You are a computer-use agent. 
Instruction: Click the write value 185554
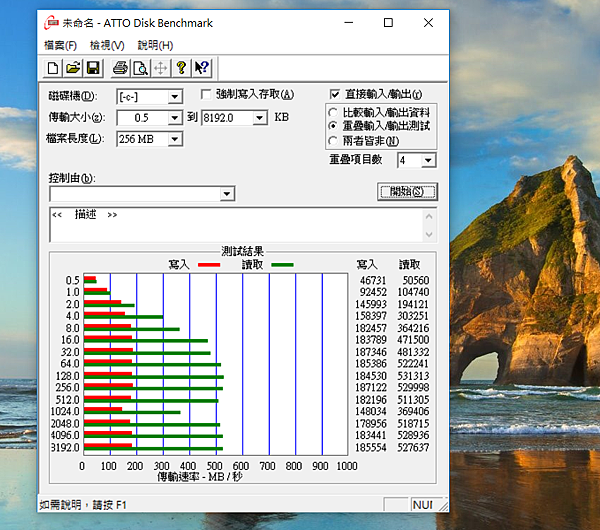tap(371, 447)
